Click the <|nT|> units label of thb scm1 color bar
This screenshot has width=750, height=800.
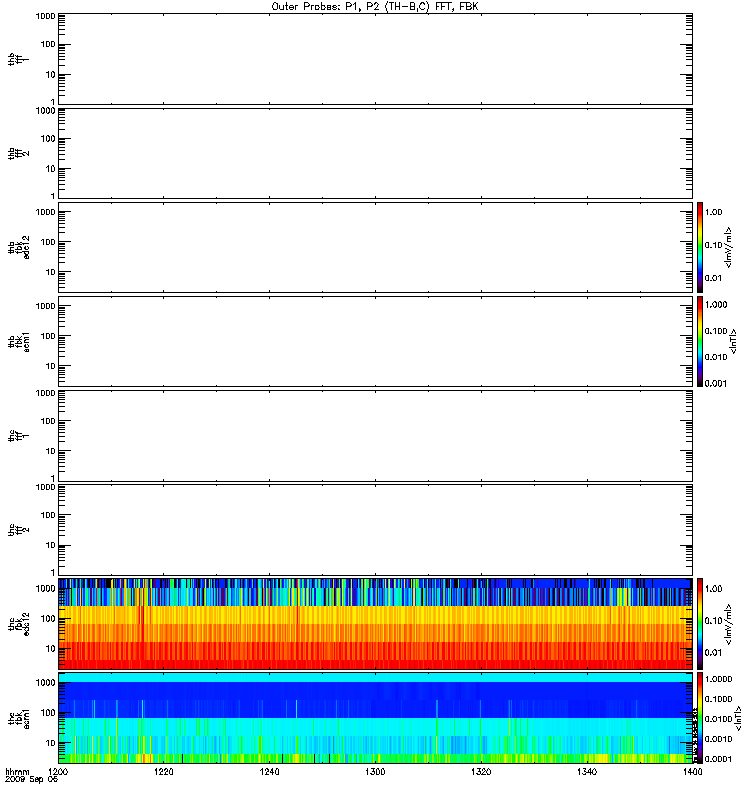(733, 341)
